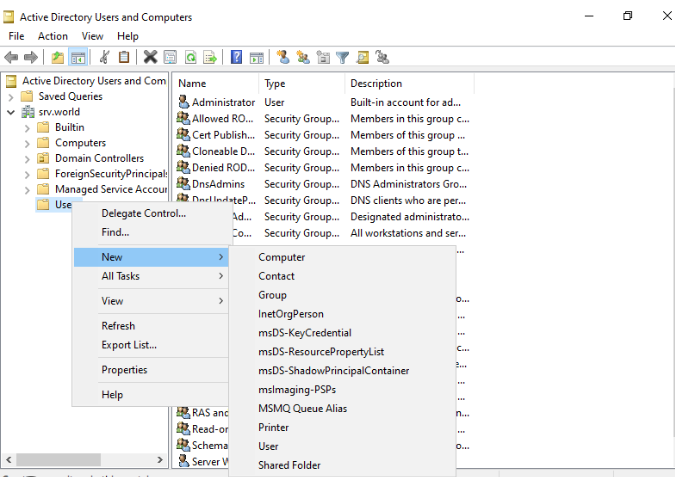The image size is (675, 477).
Task: Sort list by Type column header
Action: coord(302,84)
